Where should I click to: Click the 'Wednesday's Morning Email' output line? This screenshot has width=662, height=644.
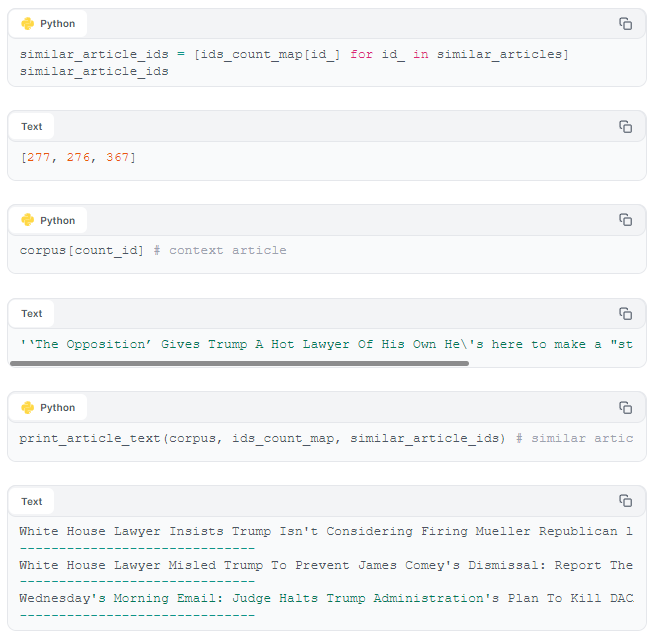coord(326,598)
